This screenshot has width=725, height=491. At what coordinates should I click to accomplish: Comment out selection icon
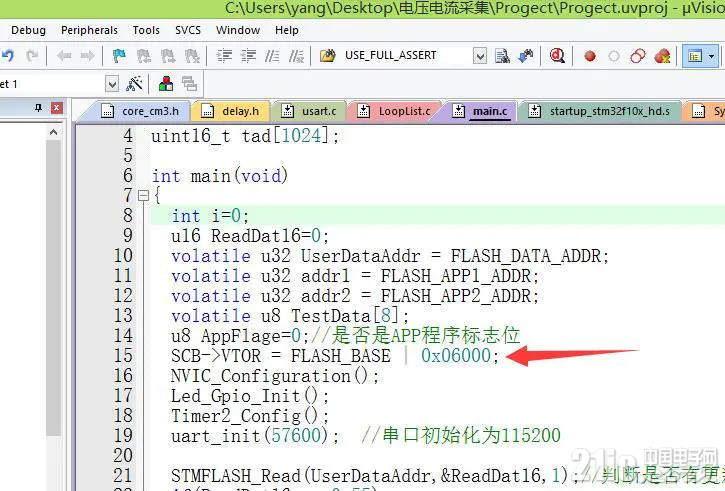tap(272, 56)
